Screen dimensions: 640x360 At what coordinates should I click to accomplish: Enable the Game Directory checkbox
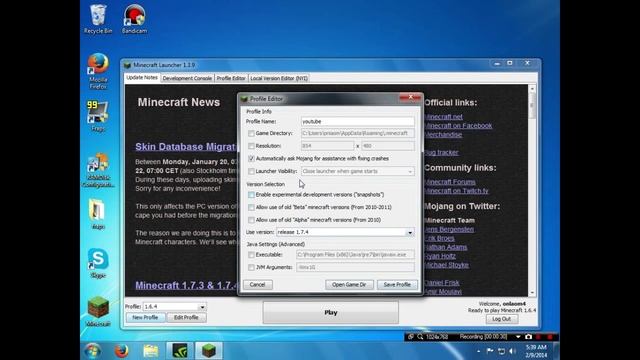click(251, 133)
